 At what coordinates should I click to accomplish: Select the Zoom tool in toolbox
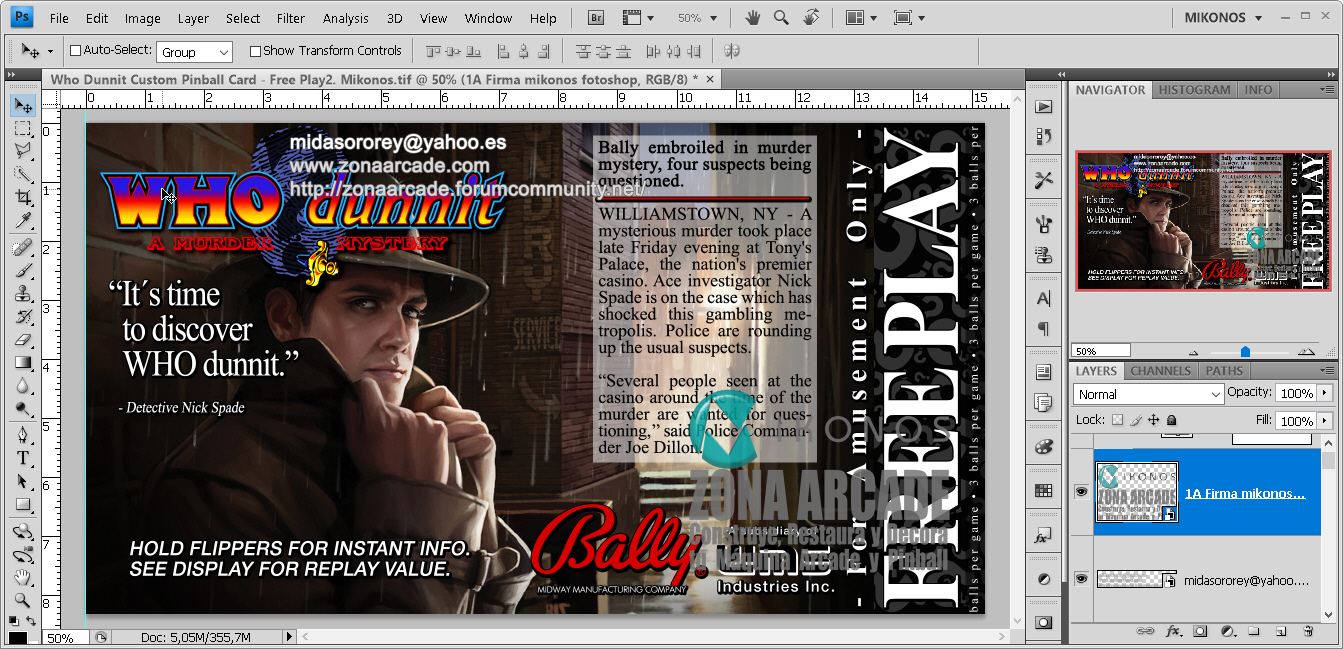pos(22,601)
